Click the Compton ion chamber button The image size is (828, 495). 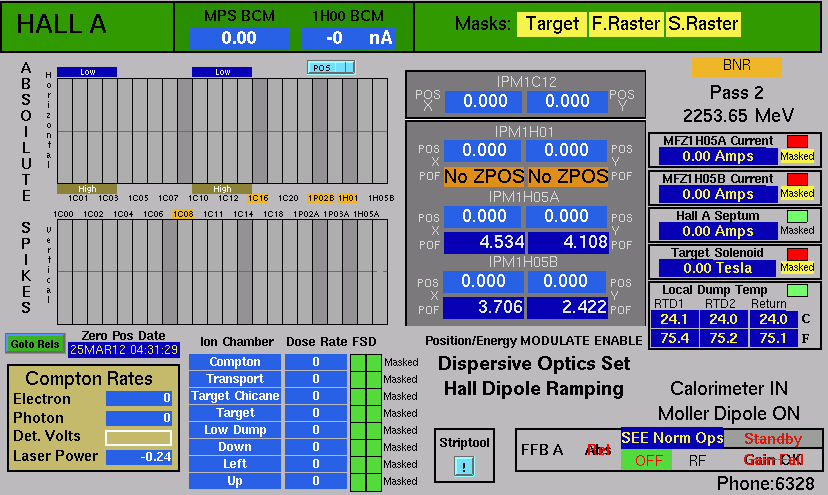[x=235, y=362]
